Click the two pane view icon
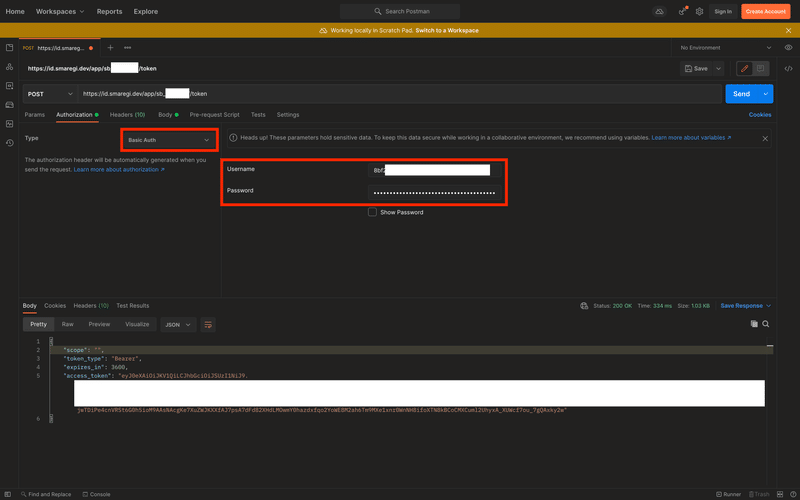 (x=780, y=494)
